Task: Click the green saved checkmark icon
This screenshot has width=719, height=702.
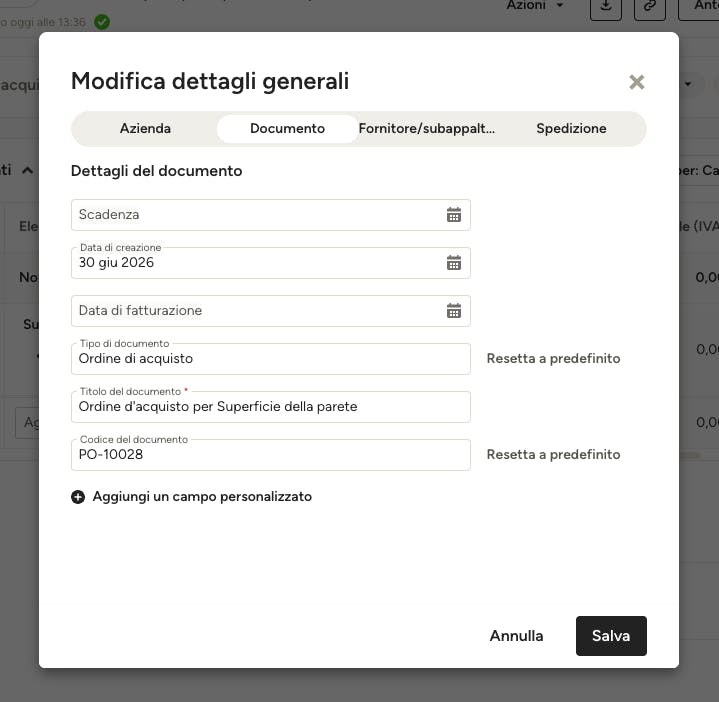Action: click(102, 22)
